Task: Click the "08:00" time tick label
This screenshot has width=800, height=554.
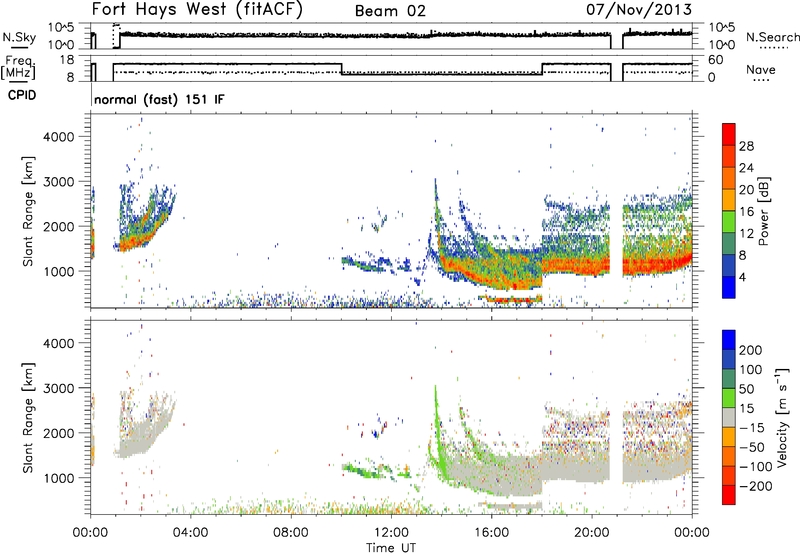Action: [291, 533]
